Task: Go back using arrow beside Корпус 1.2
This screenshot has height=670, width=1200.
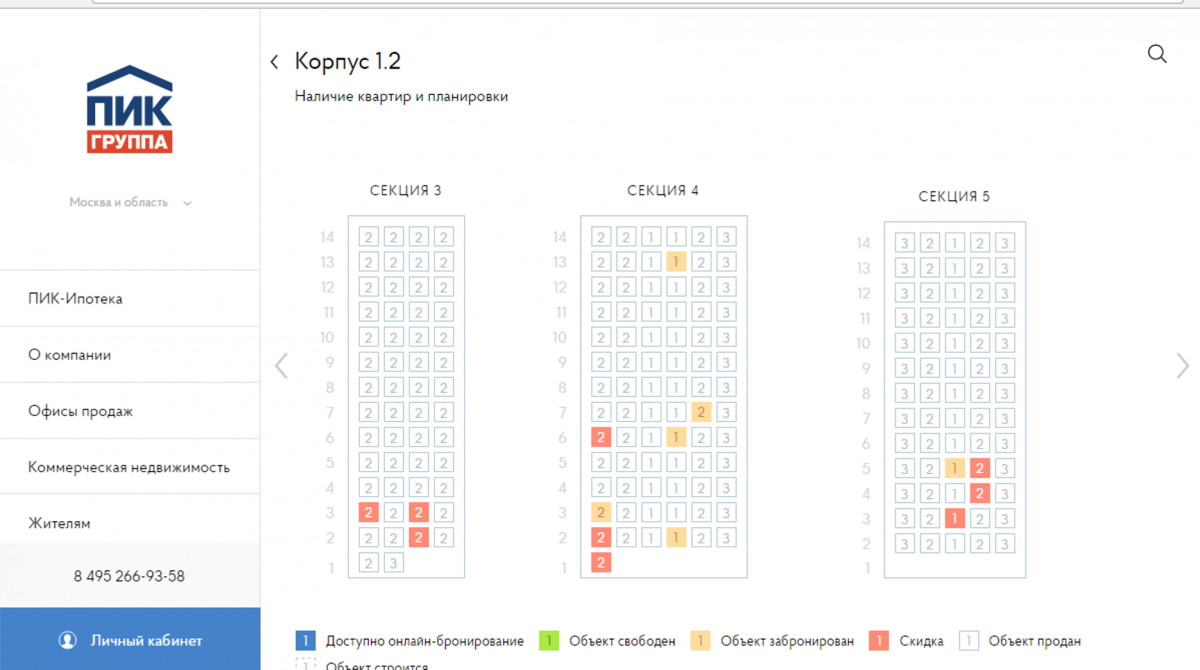Action: click(274, 62)
